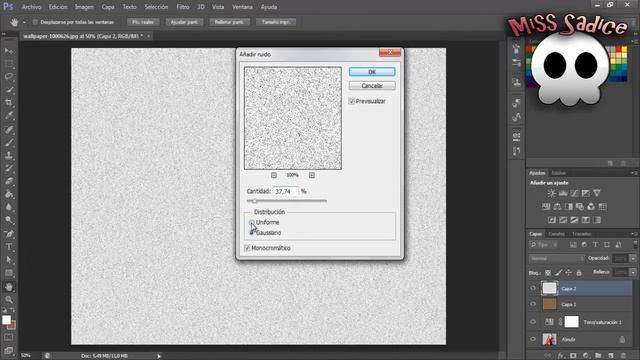Lock transparent pixels icon

pos(548,273)
